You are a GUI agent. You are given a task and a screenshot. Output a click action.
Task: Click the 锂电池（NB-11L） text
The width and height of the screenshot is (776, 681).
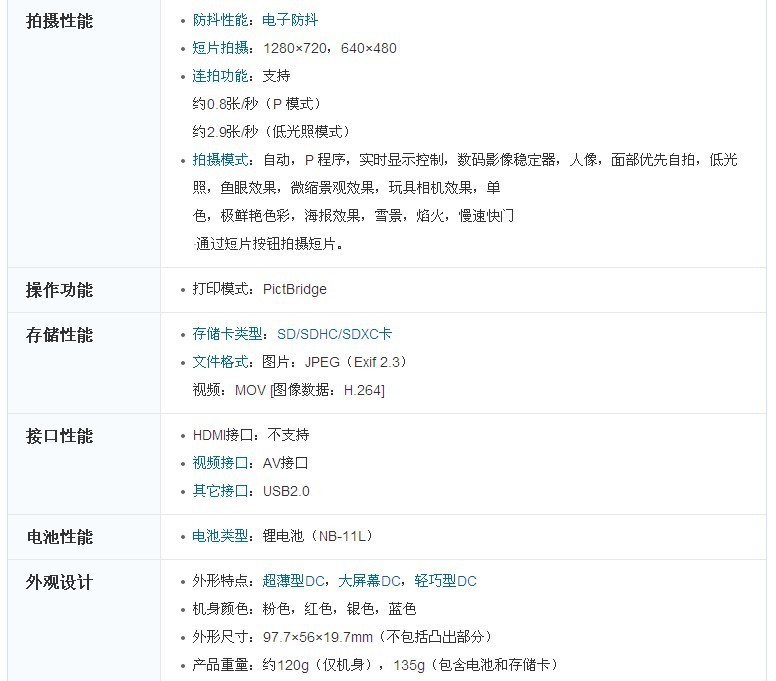point(318,536)
